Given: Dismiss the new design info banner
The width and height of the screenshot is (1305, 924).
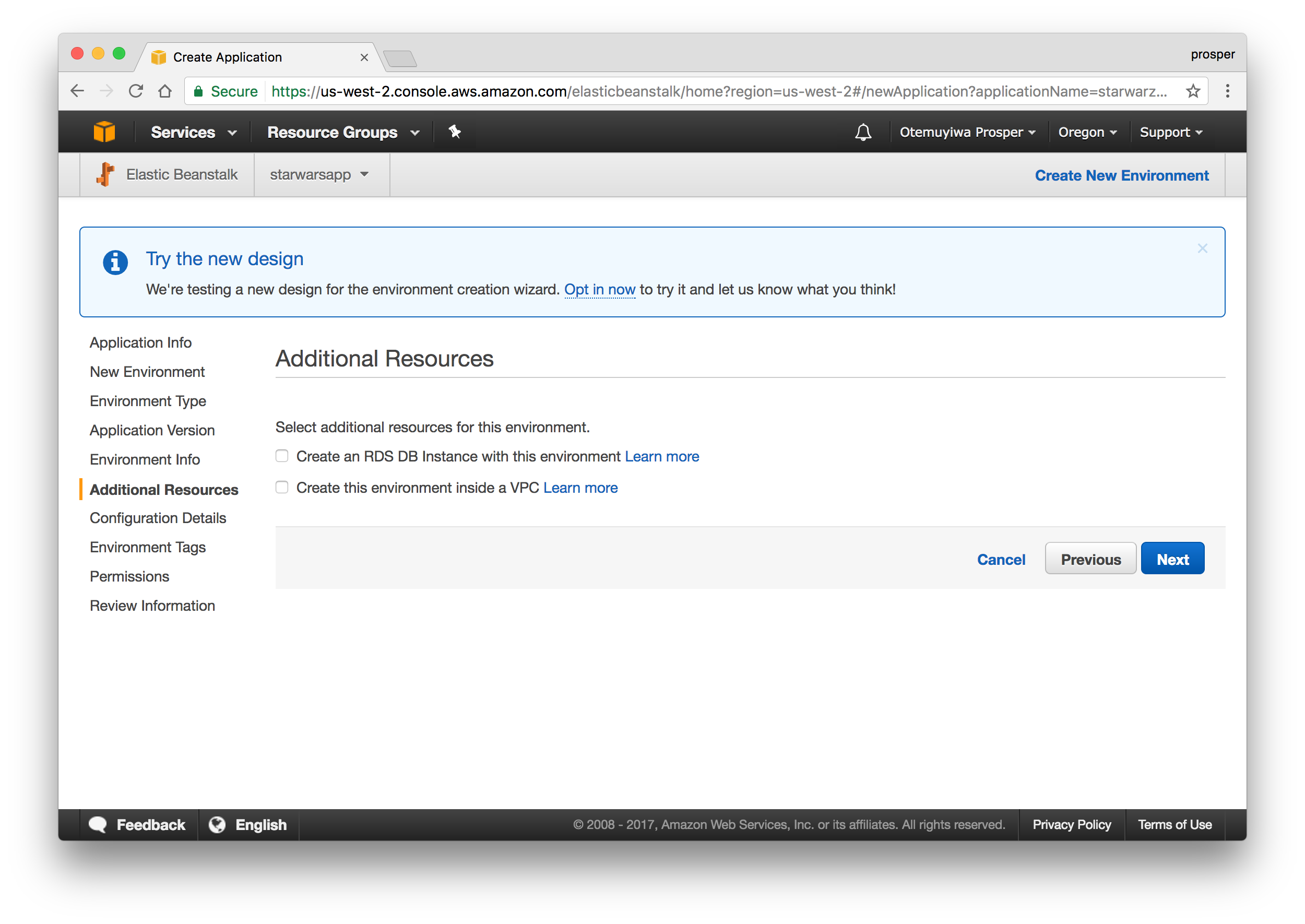Looking at the screenshot, I should [1202, 248].
